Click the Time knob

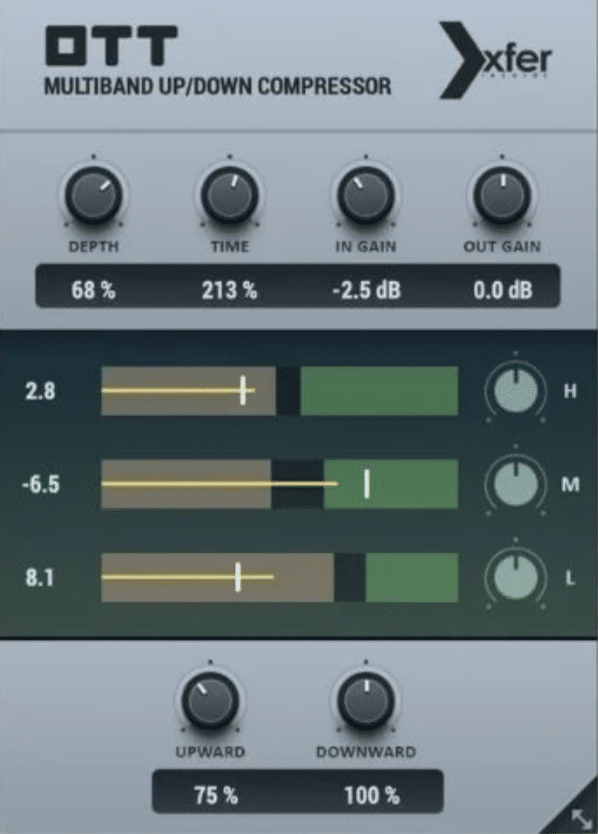(x=230, y=195)
